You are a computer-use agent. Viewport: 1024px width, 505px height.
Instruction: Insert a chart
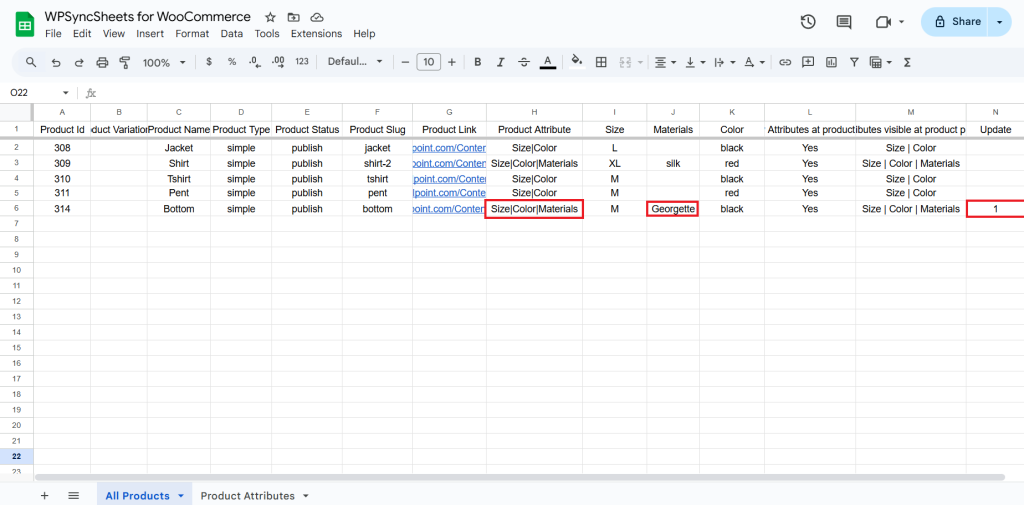[x=831, y=62]
